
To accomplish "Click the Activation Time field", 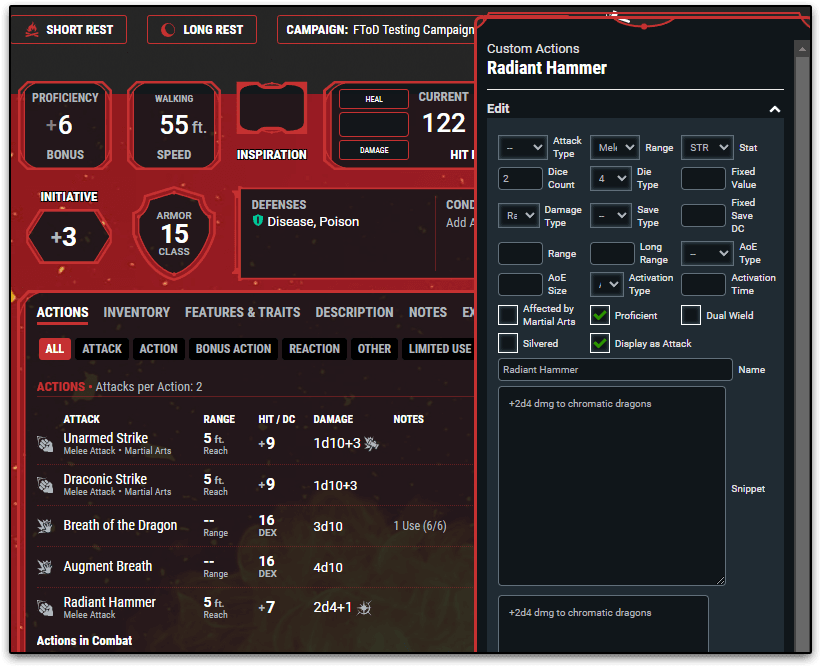I will 703,284.
